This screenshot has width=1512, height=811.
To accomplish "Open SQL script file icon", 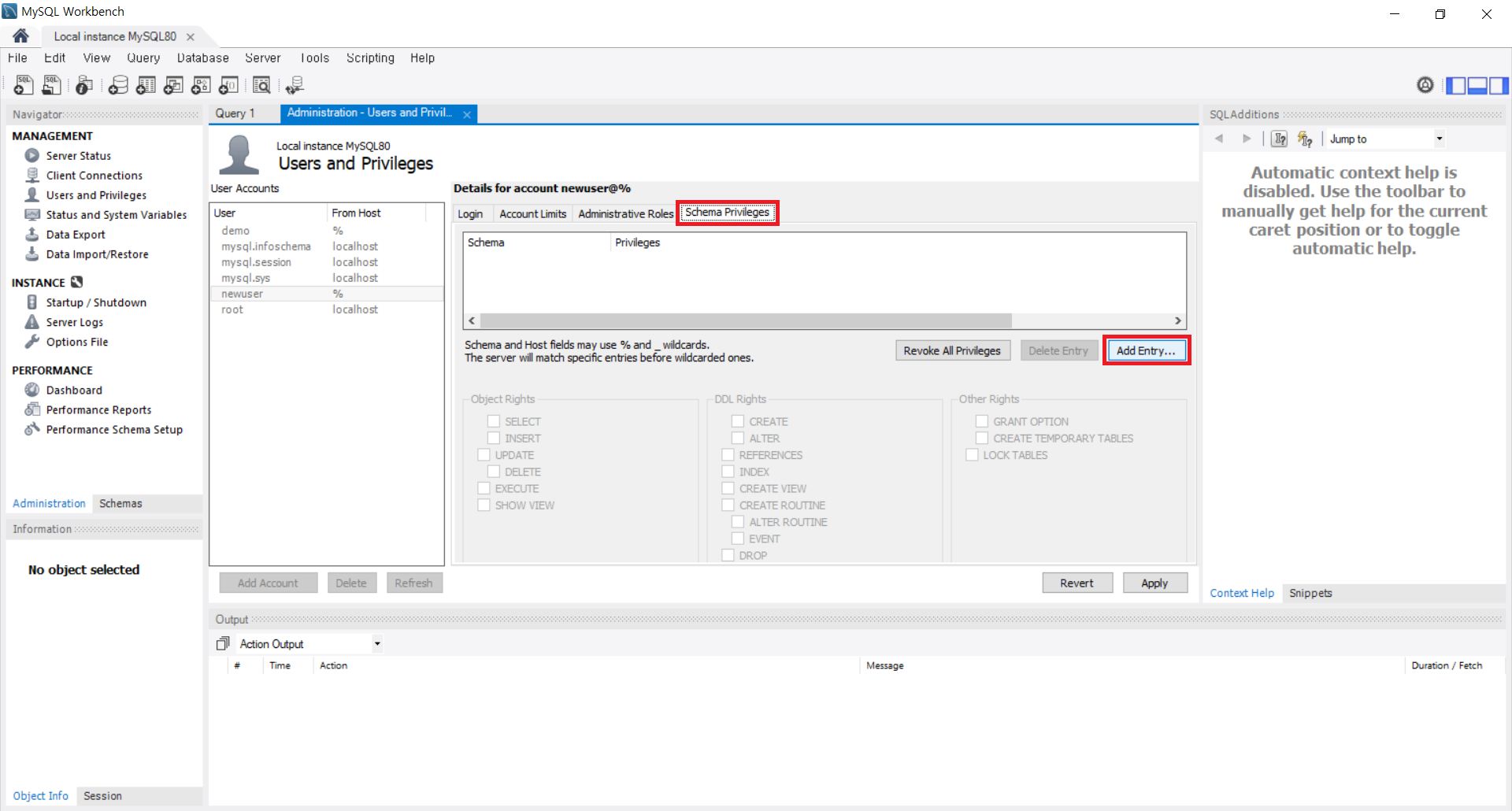I will pyautogui.click(x=52, y=85).
